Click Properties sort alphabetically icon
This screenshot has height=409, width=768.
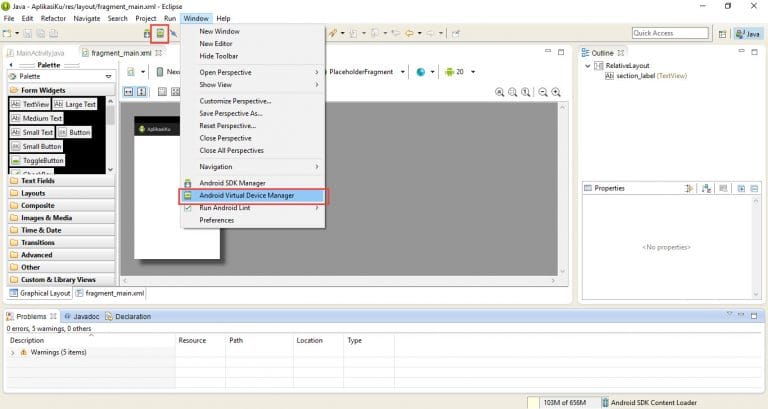pyautogui.click(x=706, y=188)
